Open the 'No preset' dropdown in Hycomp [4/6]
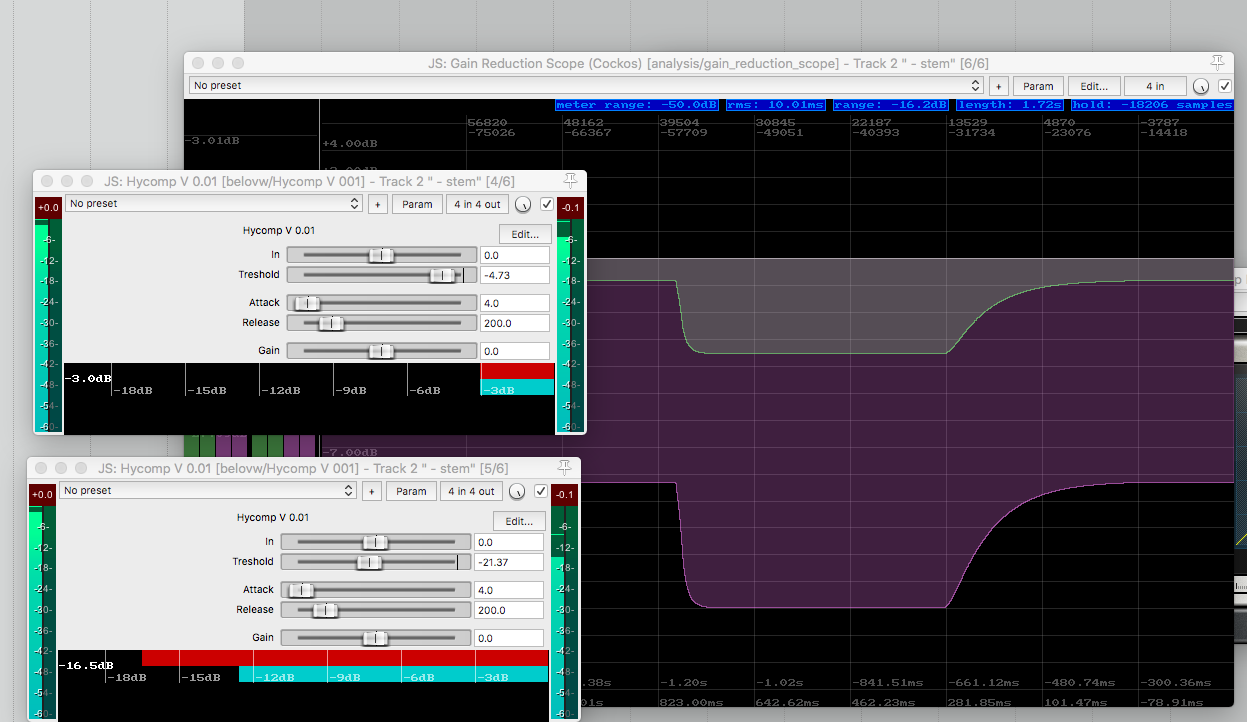Screen dimensions: 1247x722 point(213,204)
